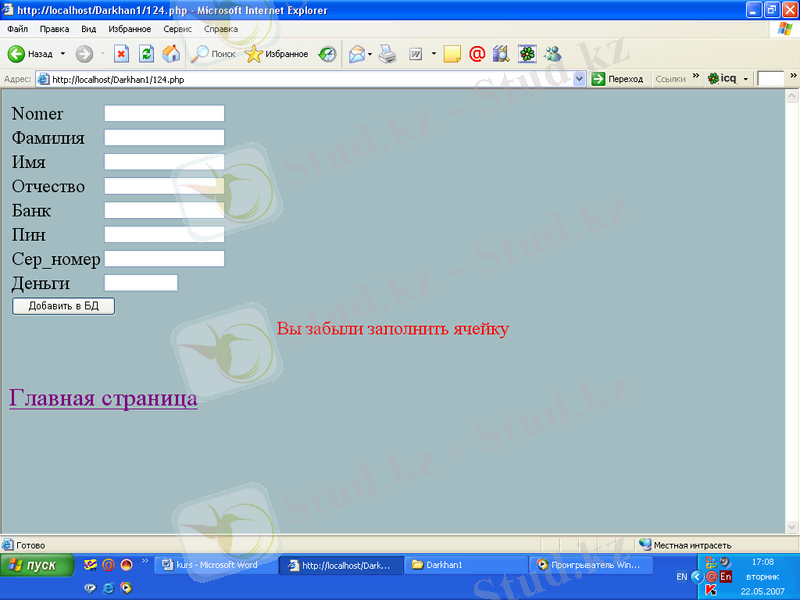Go to Home page icon

pyautogui.click(x=171, y=54)
